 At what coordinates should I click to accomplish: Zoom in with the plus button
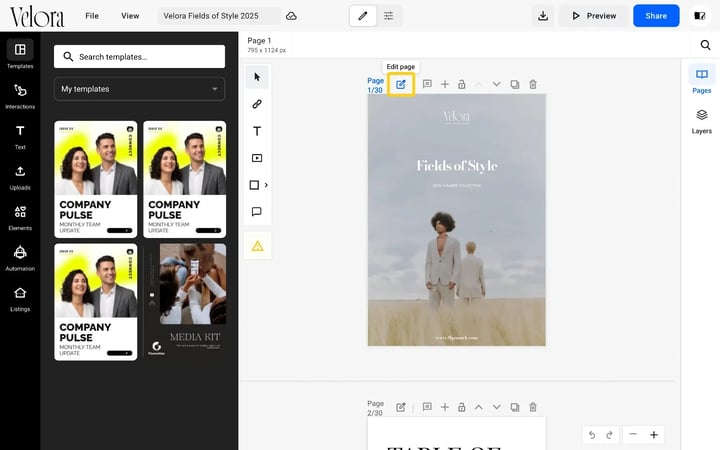click(654, 434)
